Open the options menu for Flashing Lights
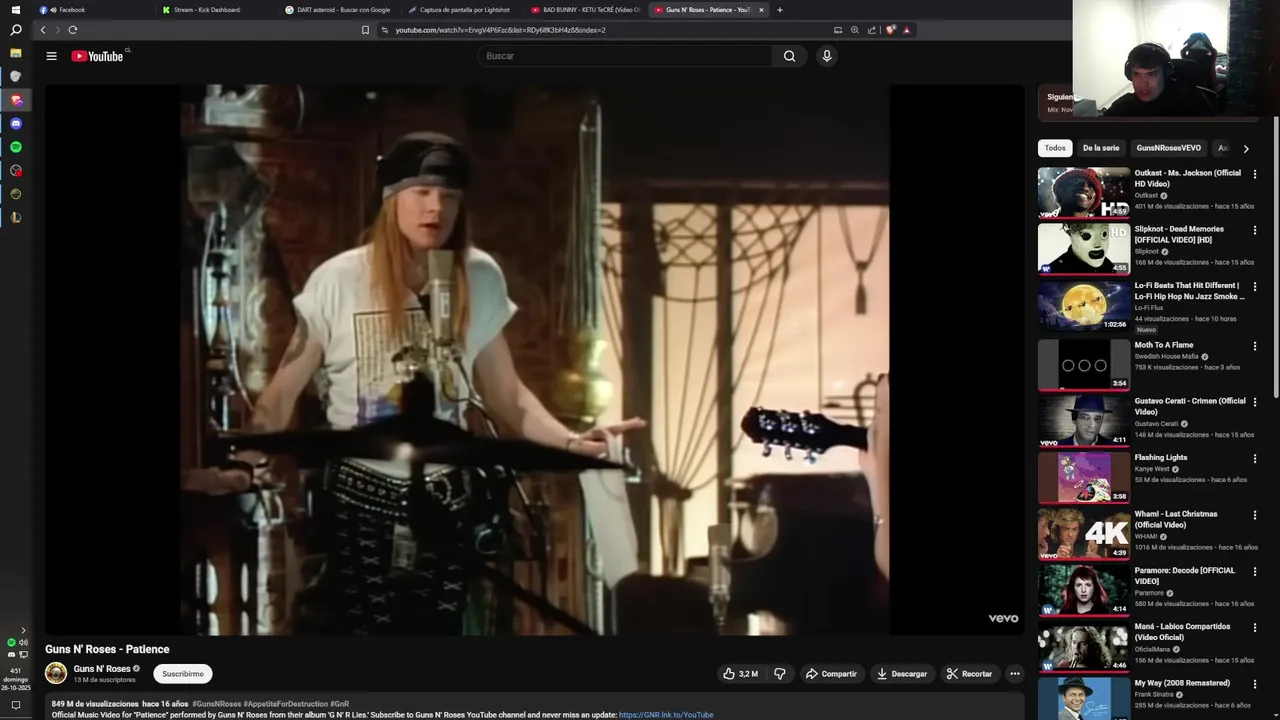This screenshot has height=720, width=1280. 1255,458
